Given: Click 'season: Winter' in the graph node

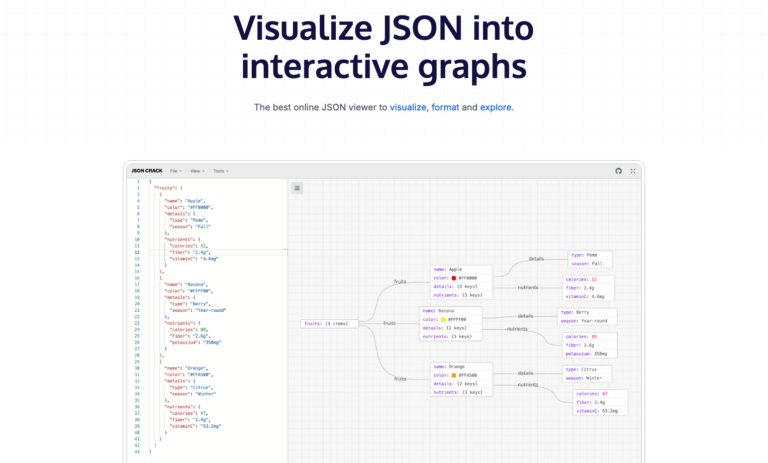Looking at the screenshot, I should point(583,378).
